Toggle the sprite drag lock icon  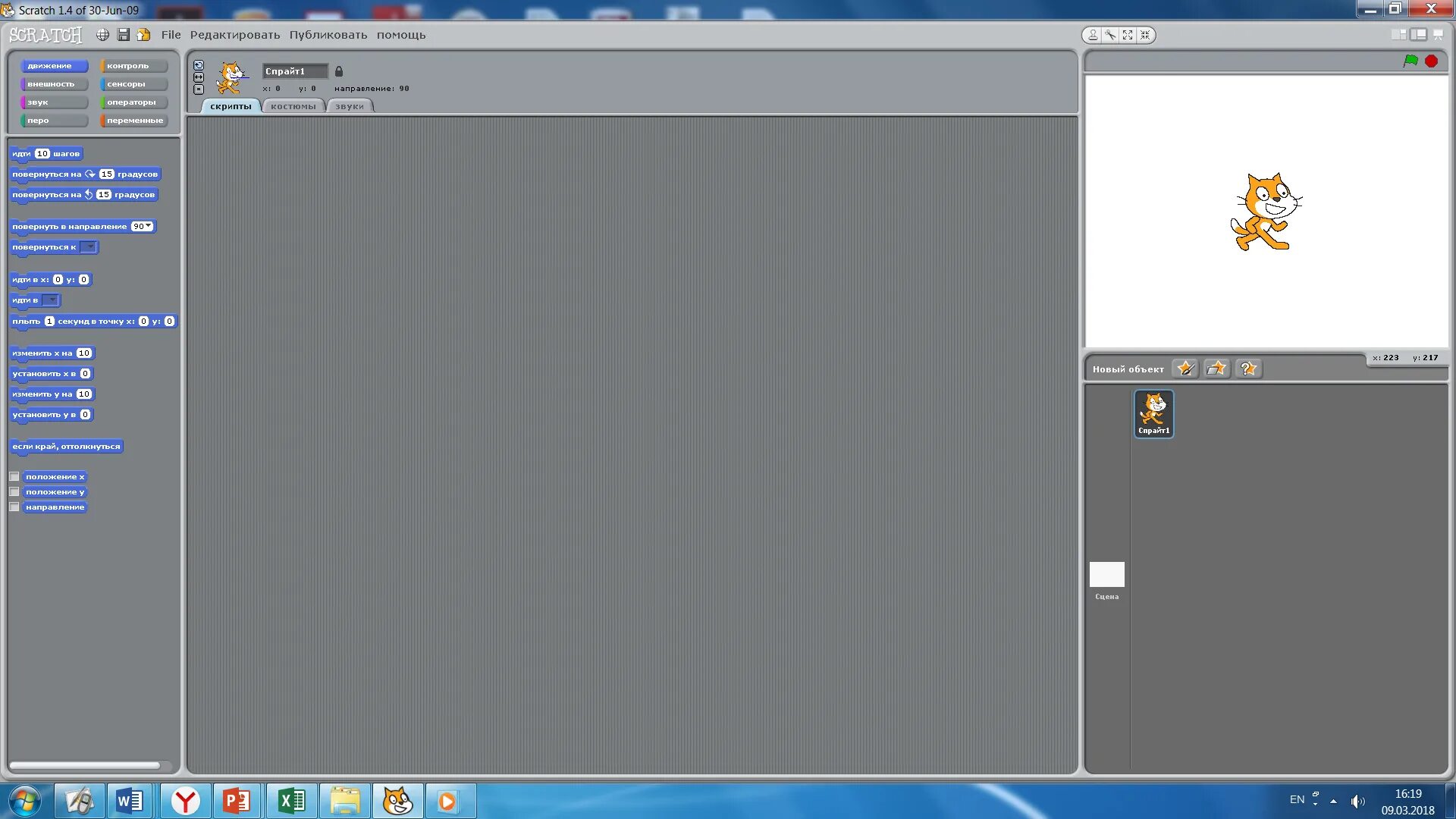(339, 71)
